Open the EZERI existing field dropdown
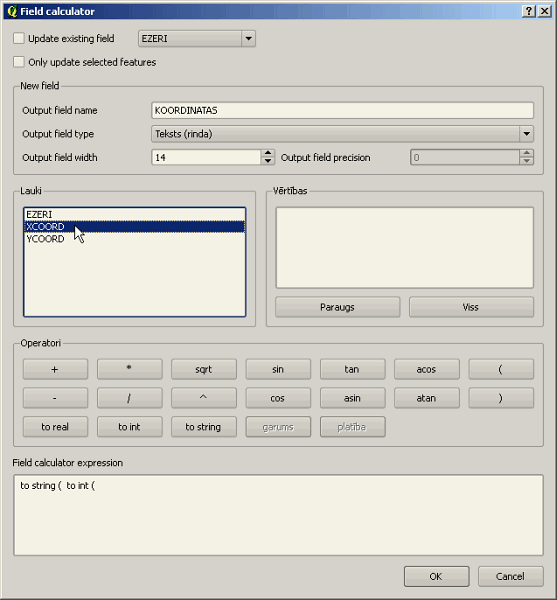The width and height of the screenshot is (557, 600). pyautogui.click(x=197, y=39)
